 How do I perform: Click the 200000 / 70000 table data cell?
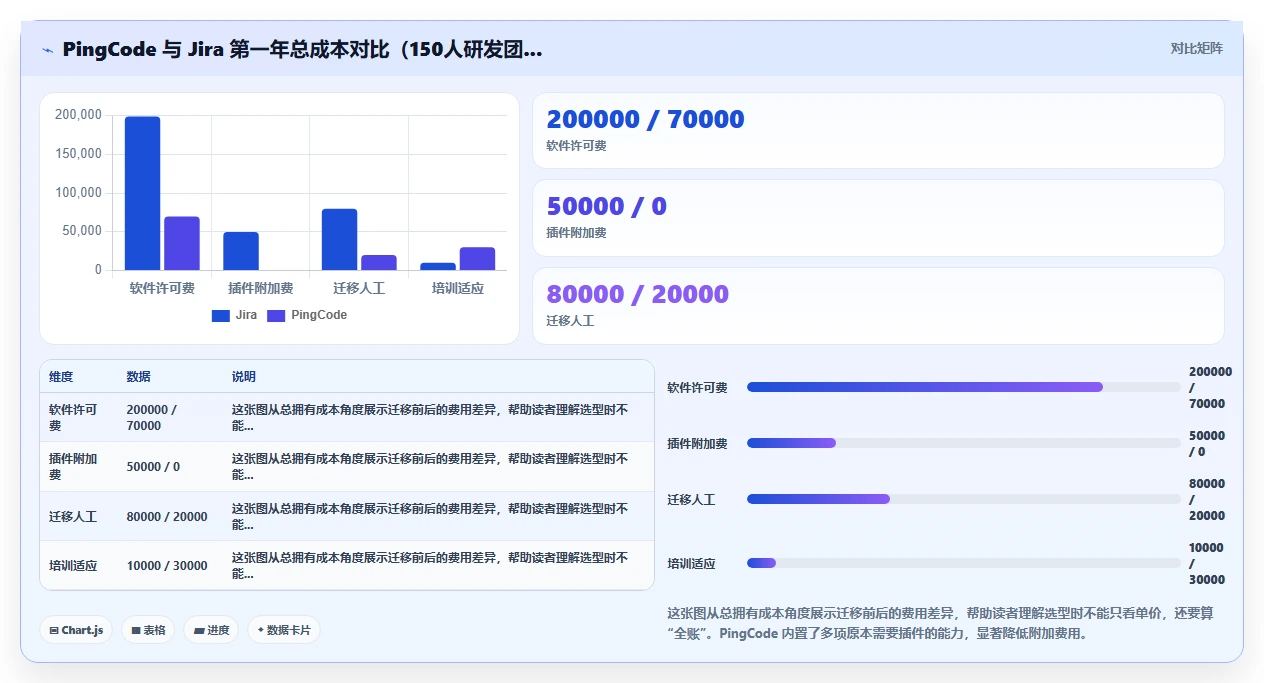170,417
